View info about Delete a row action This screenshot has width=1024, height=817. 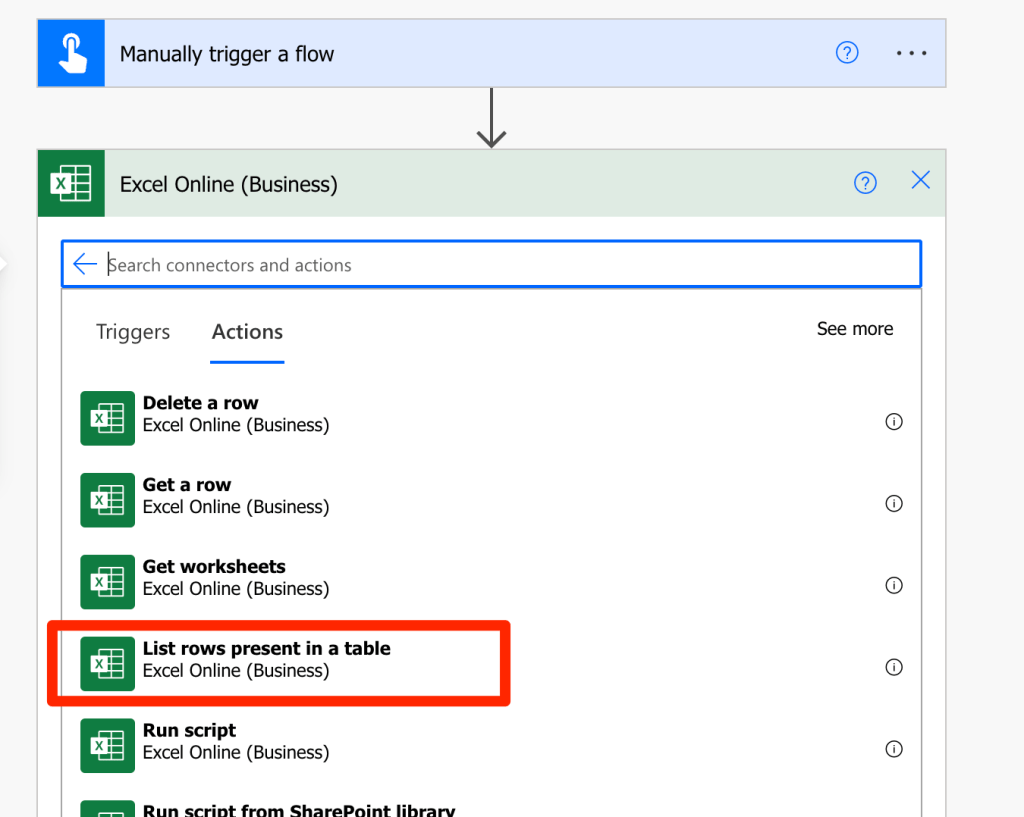(894, 421)
